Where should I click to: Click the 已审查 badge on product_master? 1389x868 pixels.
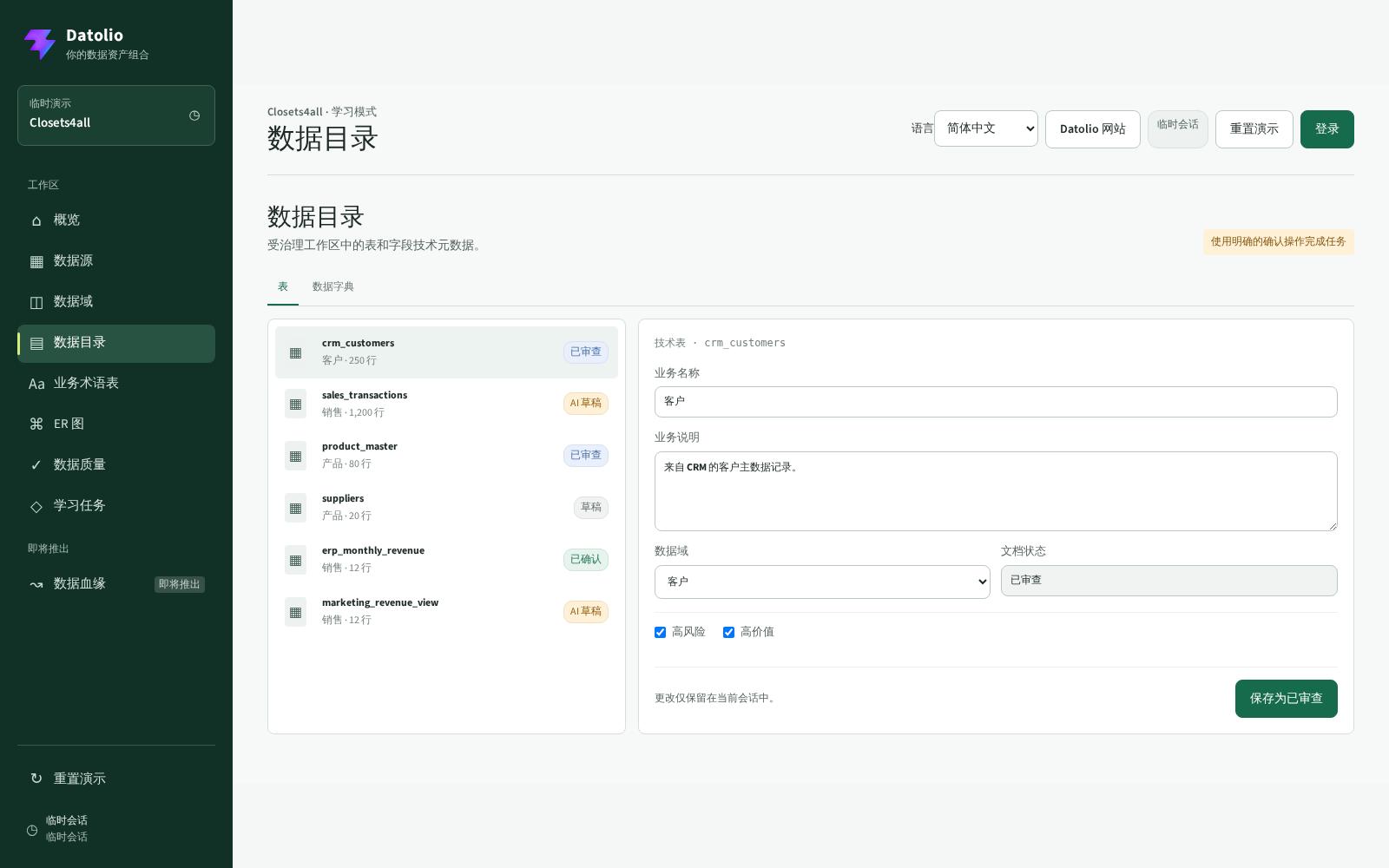click(586, 456)
